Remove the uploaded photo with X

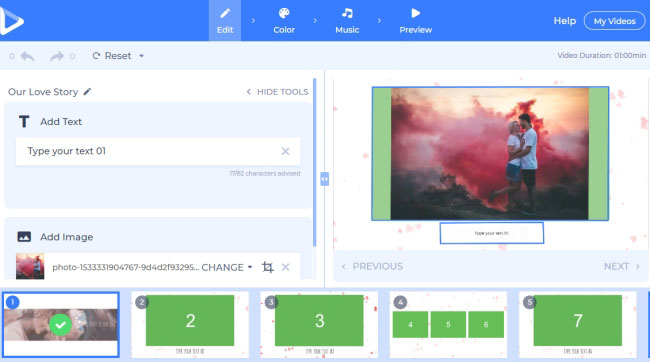[x=285, y=267]
